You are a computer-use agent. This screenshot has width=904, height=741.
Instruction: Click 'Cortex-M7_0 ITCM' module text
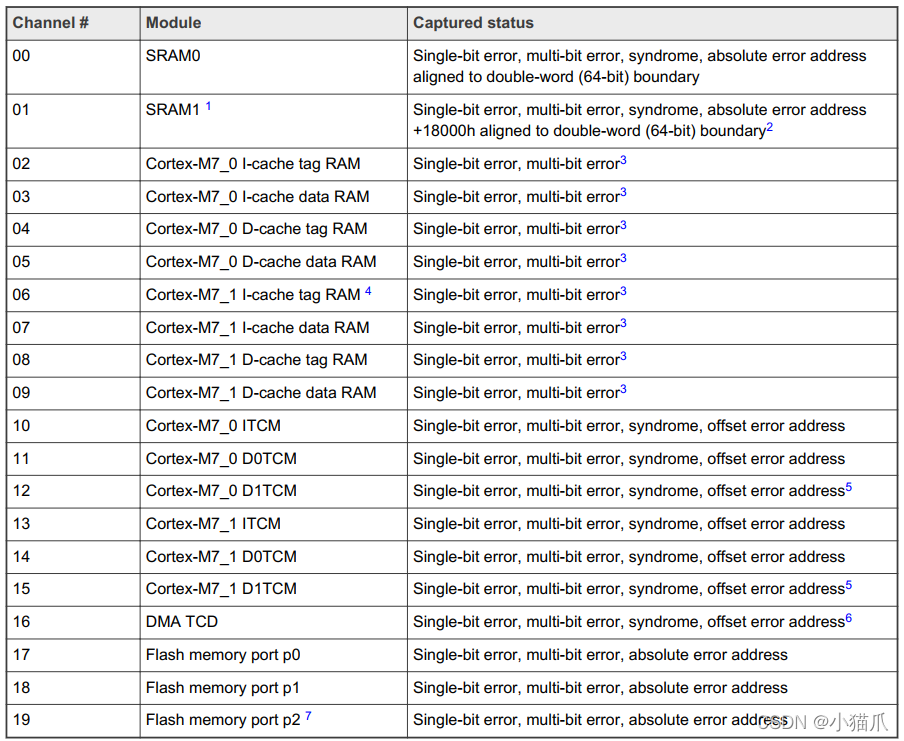point(213,426)
